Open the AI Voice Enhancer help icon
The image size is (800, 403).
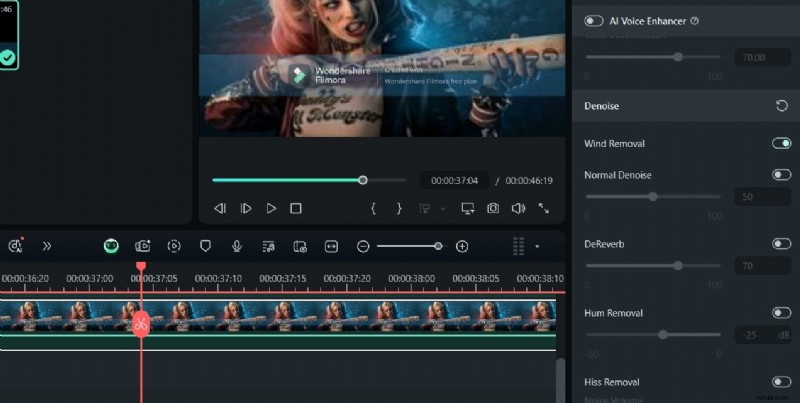coord(694,21)
